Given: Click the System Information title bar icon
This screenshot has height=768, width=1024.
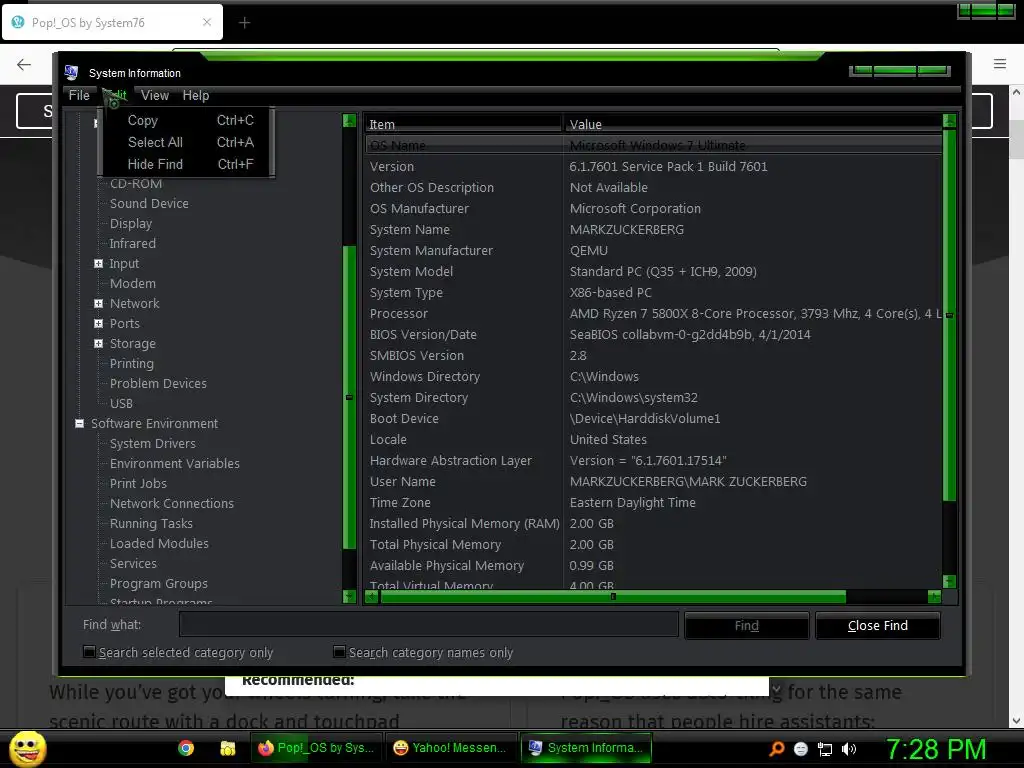Looking at the screenshot, I should coord(71,72).
